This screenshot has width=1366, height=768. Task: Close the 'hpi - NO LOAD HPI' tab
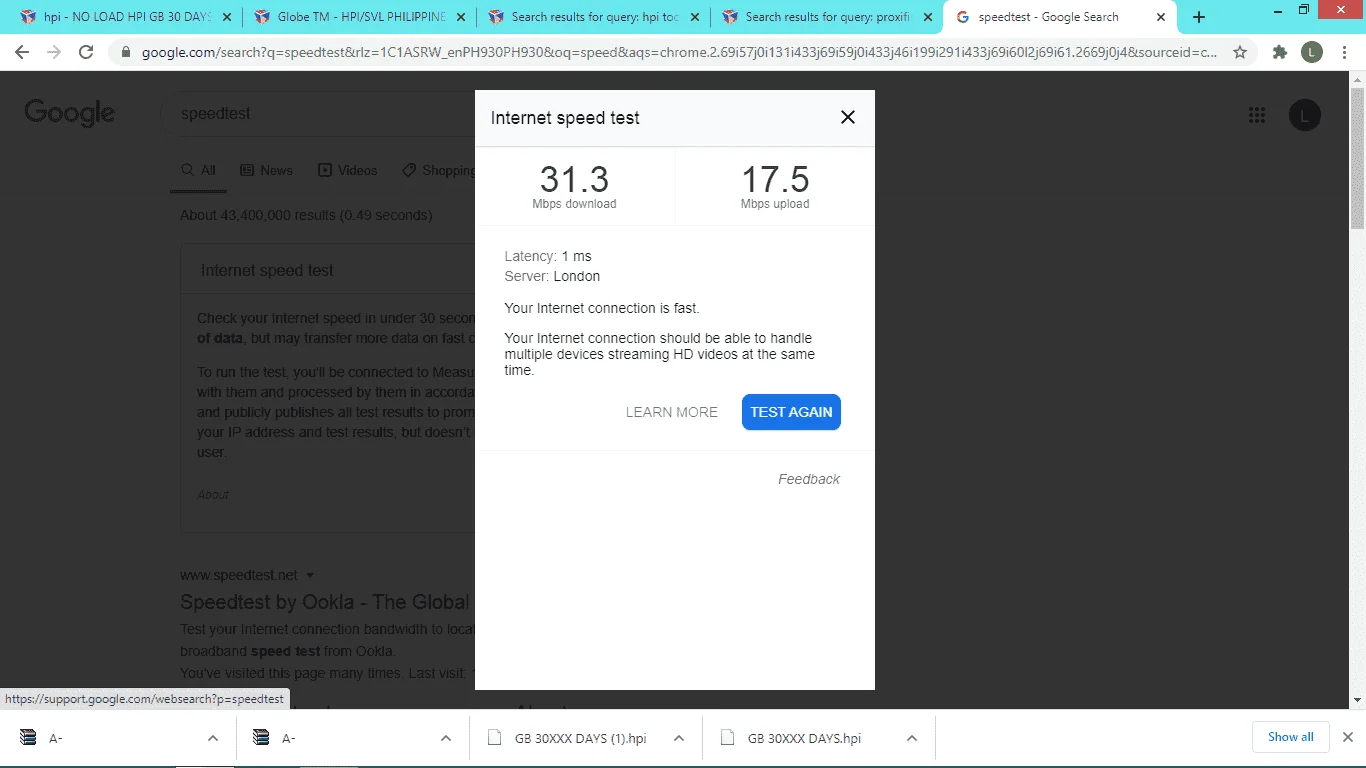[x=227, y=17]
